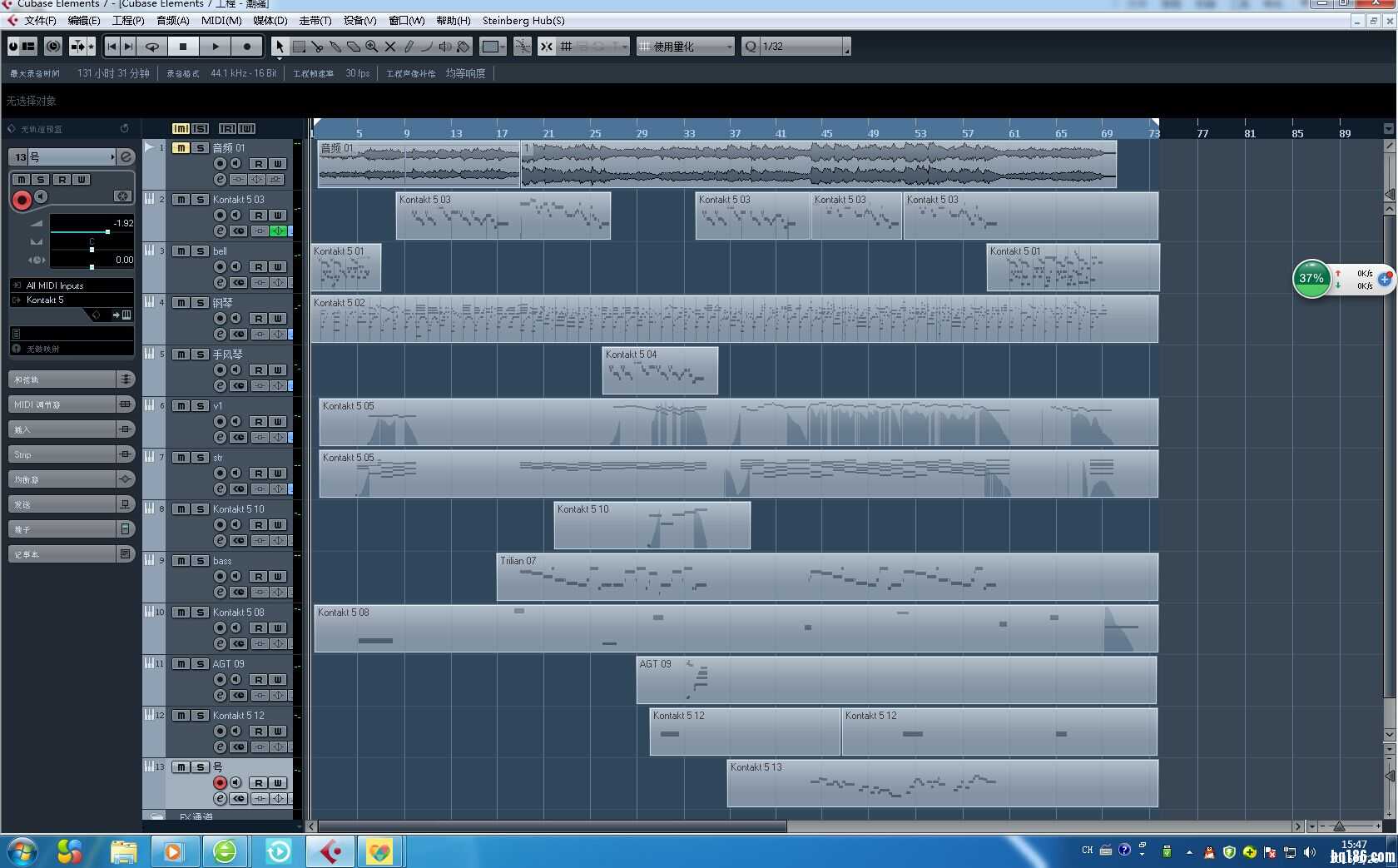Open the 工程(P) menu
1398x868 pixels.
127,20
